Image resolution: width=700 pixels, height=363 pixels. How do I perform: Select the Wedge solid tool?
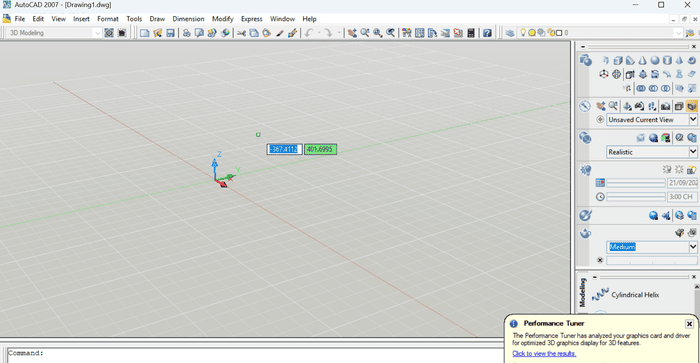630,60
